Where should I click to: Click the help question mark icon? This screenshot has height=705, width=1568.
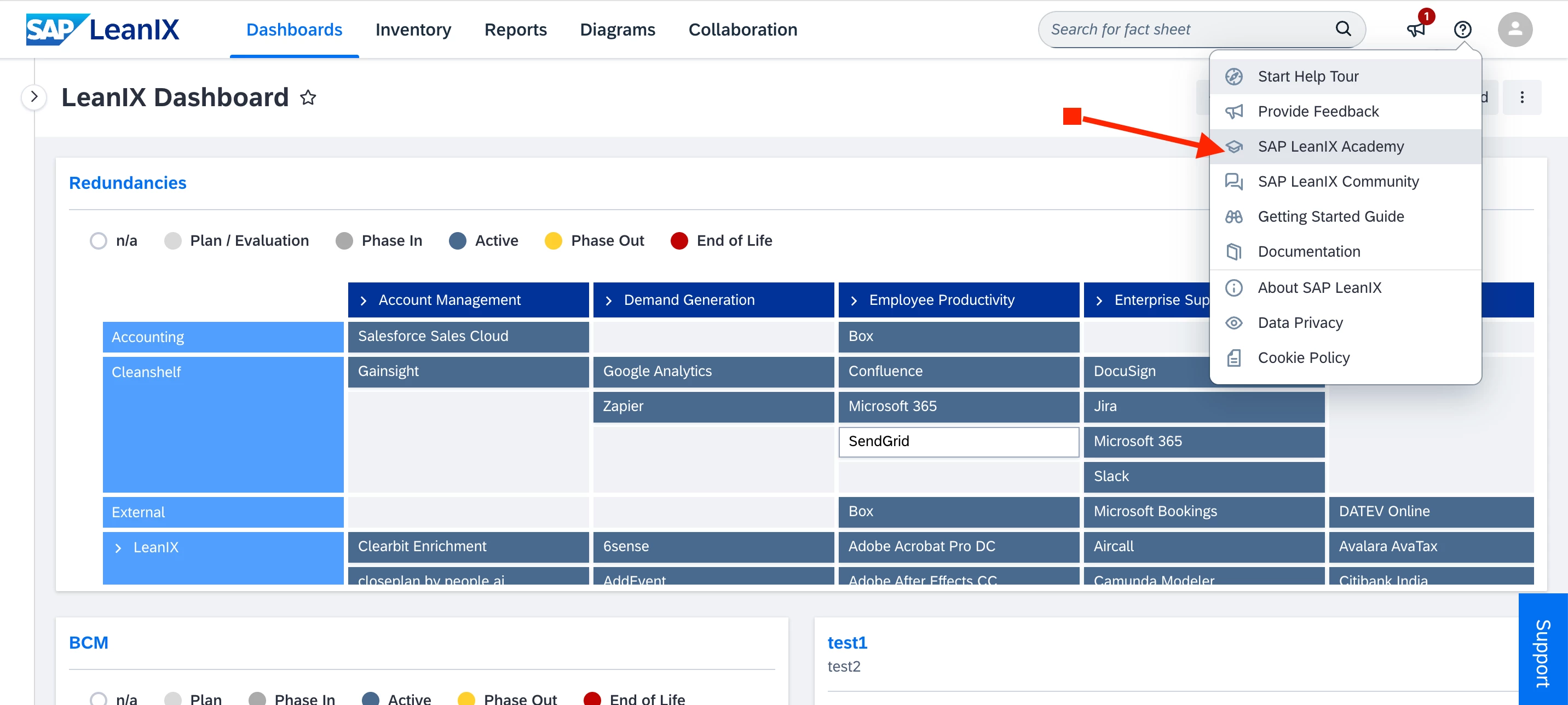[1462, 29]
